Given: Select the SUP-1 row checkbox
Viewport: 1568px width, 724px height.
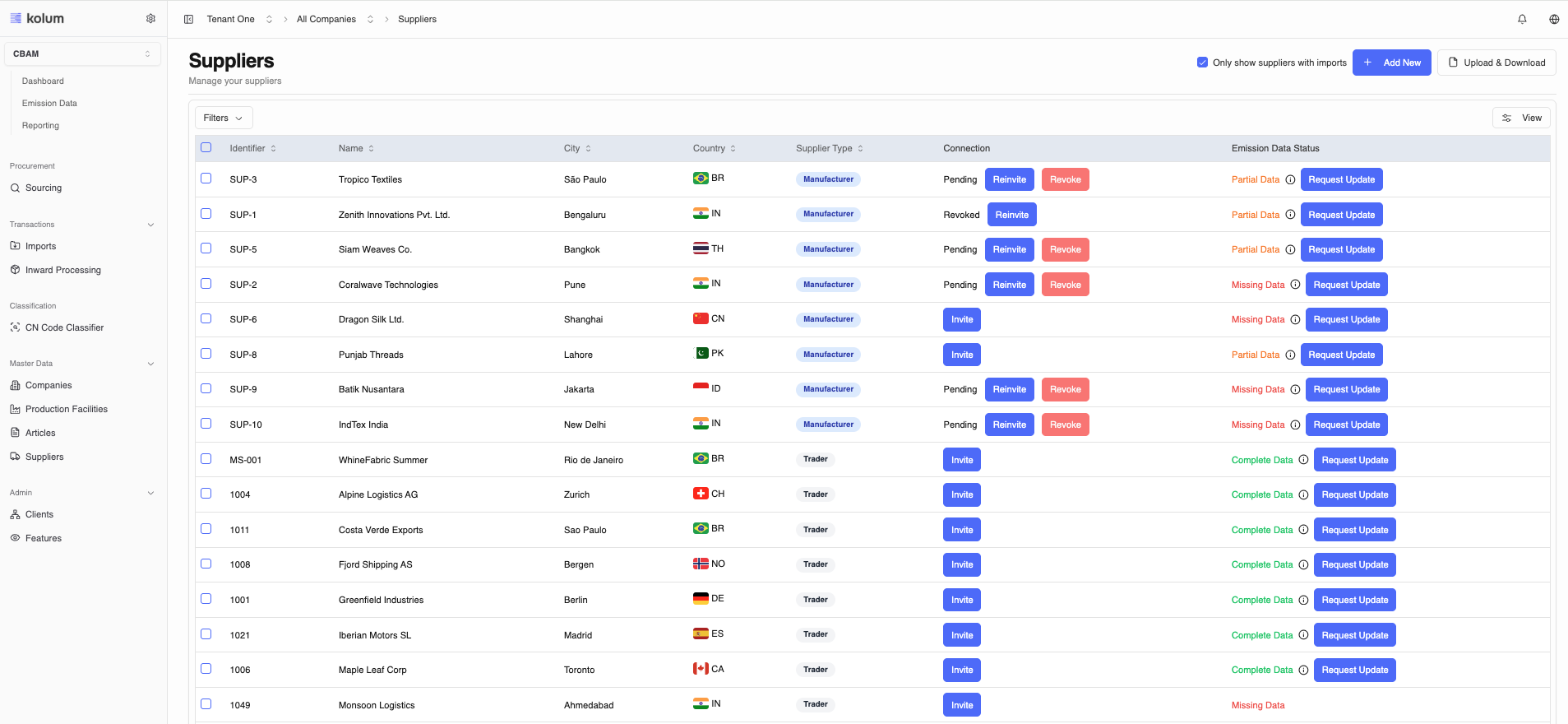Looking at the screenshot, I should [x=206, y=213].
